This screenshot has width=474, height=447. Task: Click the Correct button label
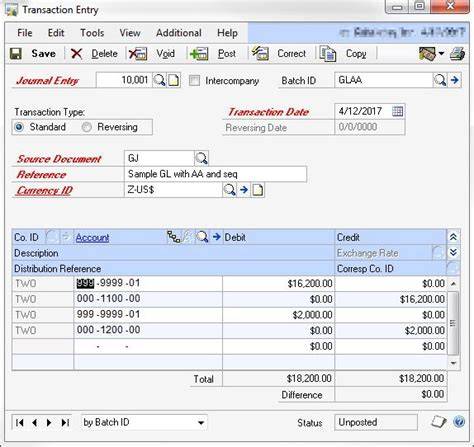(291, 54)
